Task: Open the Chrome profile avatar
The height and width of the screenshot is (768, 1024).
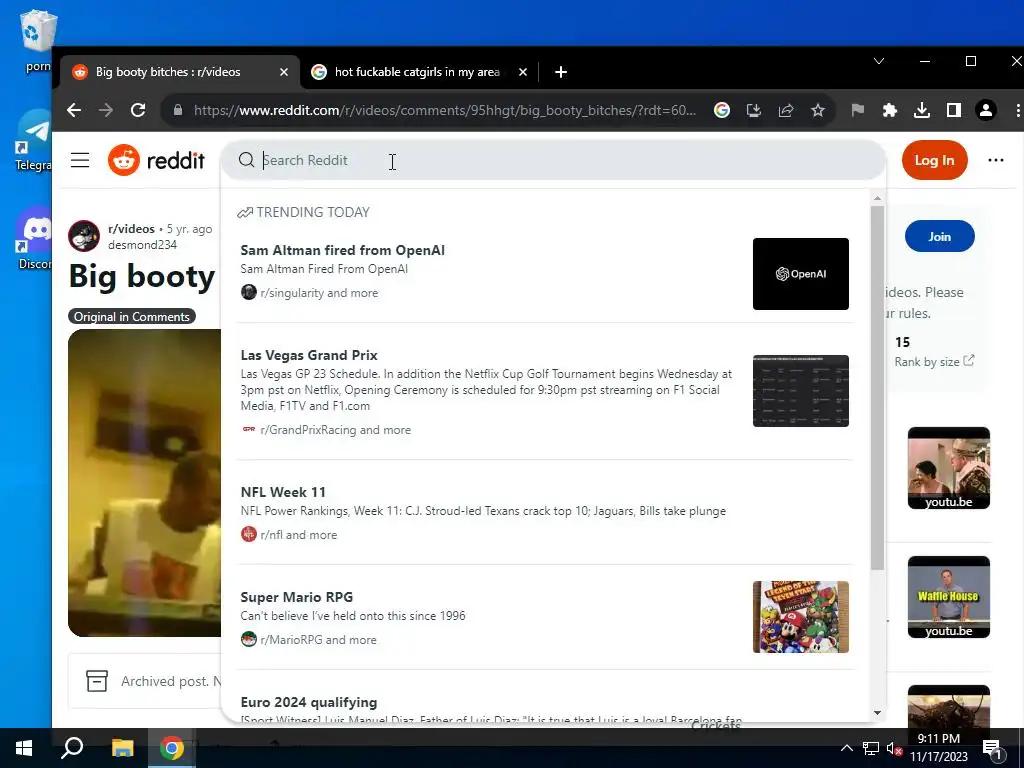Action: tap(985, 110)
